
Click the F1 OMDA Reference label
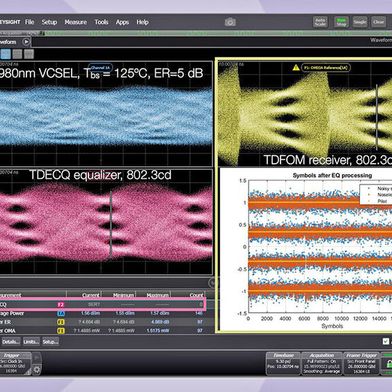pyautogui.click(x=326, y=68)
